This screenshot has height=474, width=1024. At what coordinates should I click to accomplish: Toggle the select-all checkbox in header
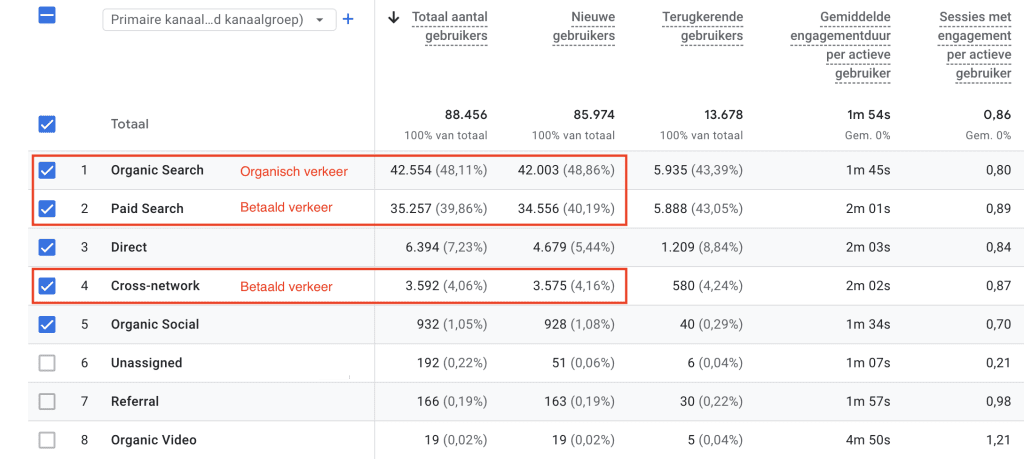(46, 15)
